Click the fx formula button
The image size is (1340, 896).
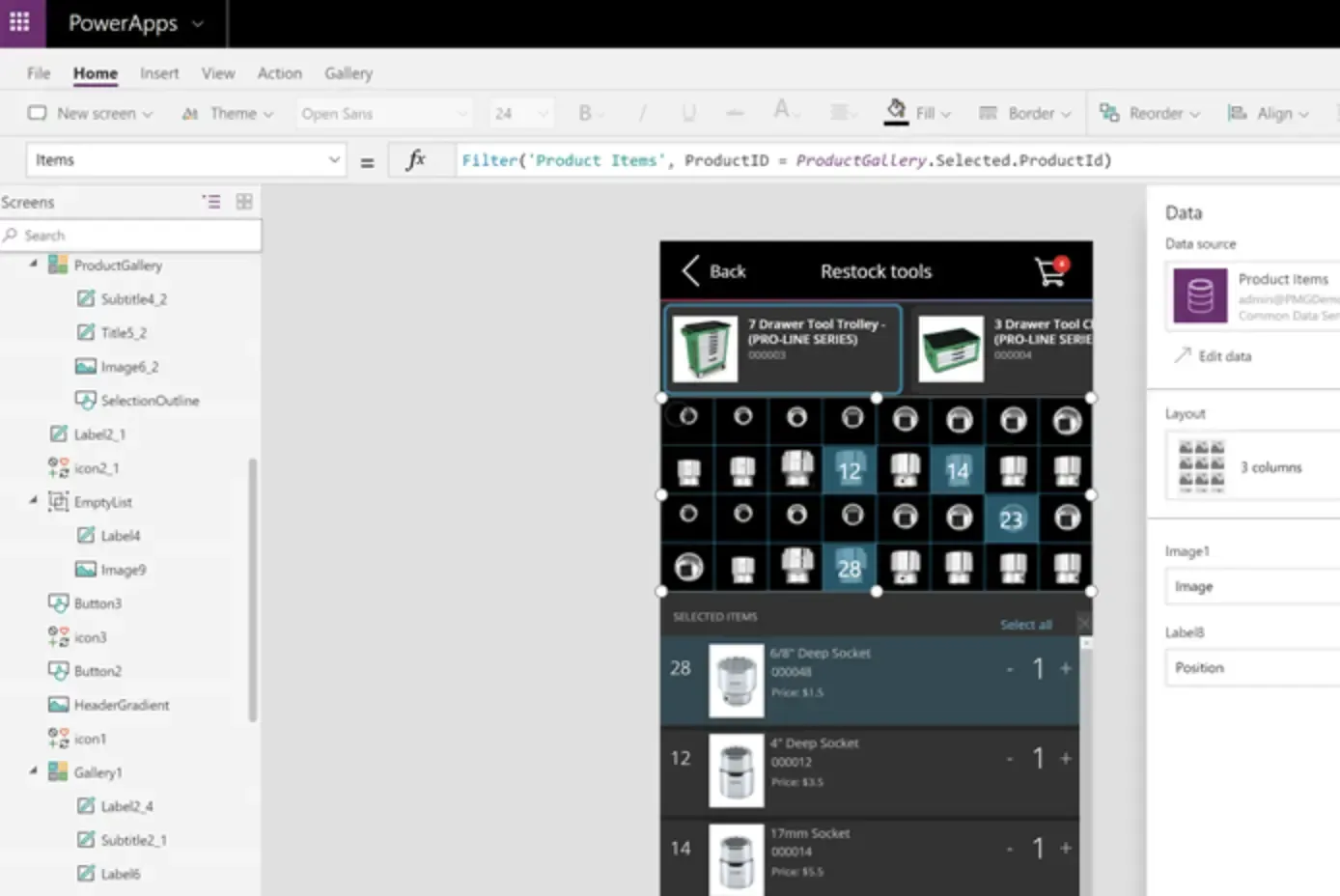click(416, 160)
